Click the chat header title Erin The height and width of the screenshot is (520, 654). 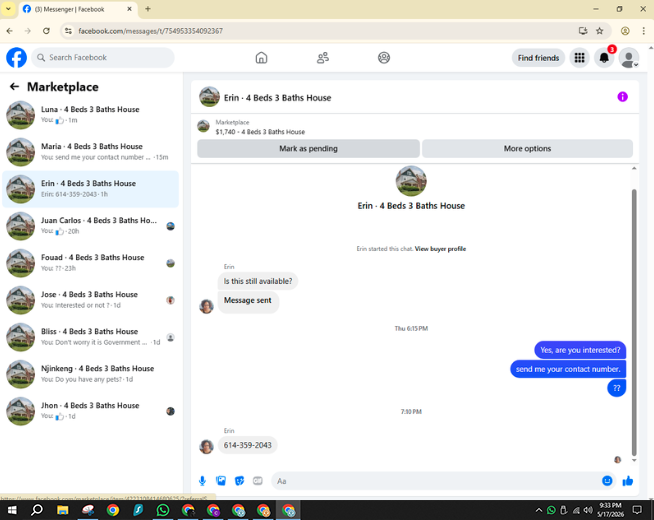(x=277, y=98)
